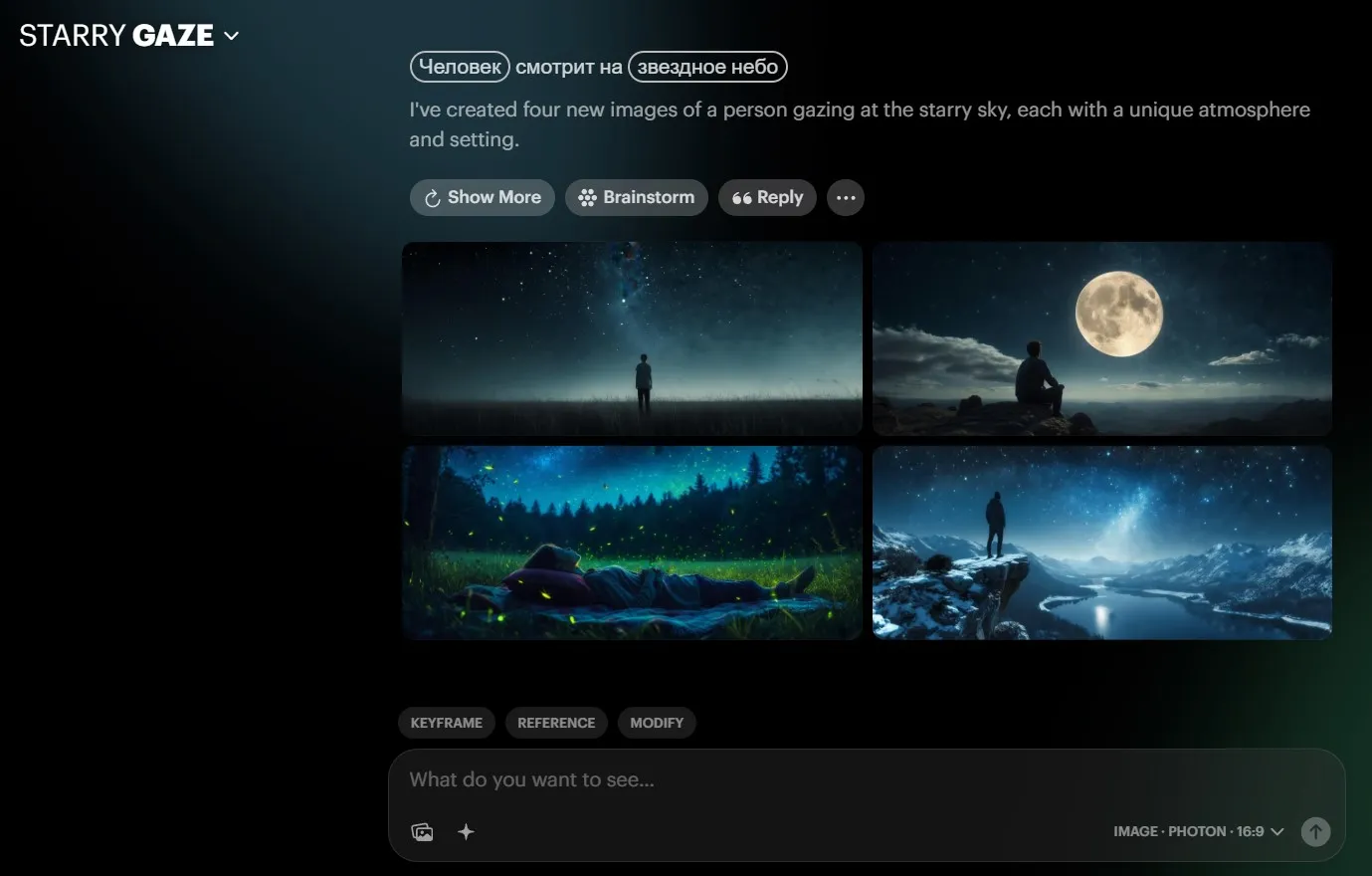Open the fireflies forest meadow image

coord(632,543)
